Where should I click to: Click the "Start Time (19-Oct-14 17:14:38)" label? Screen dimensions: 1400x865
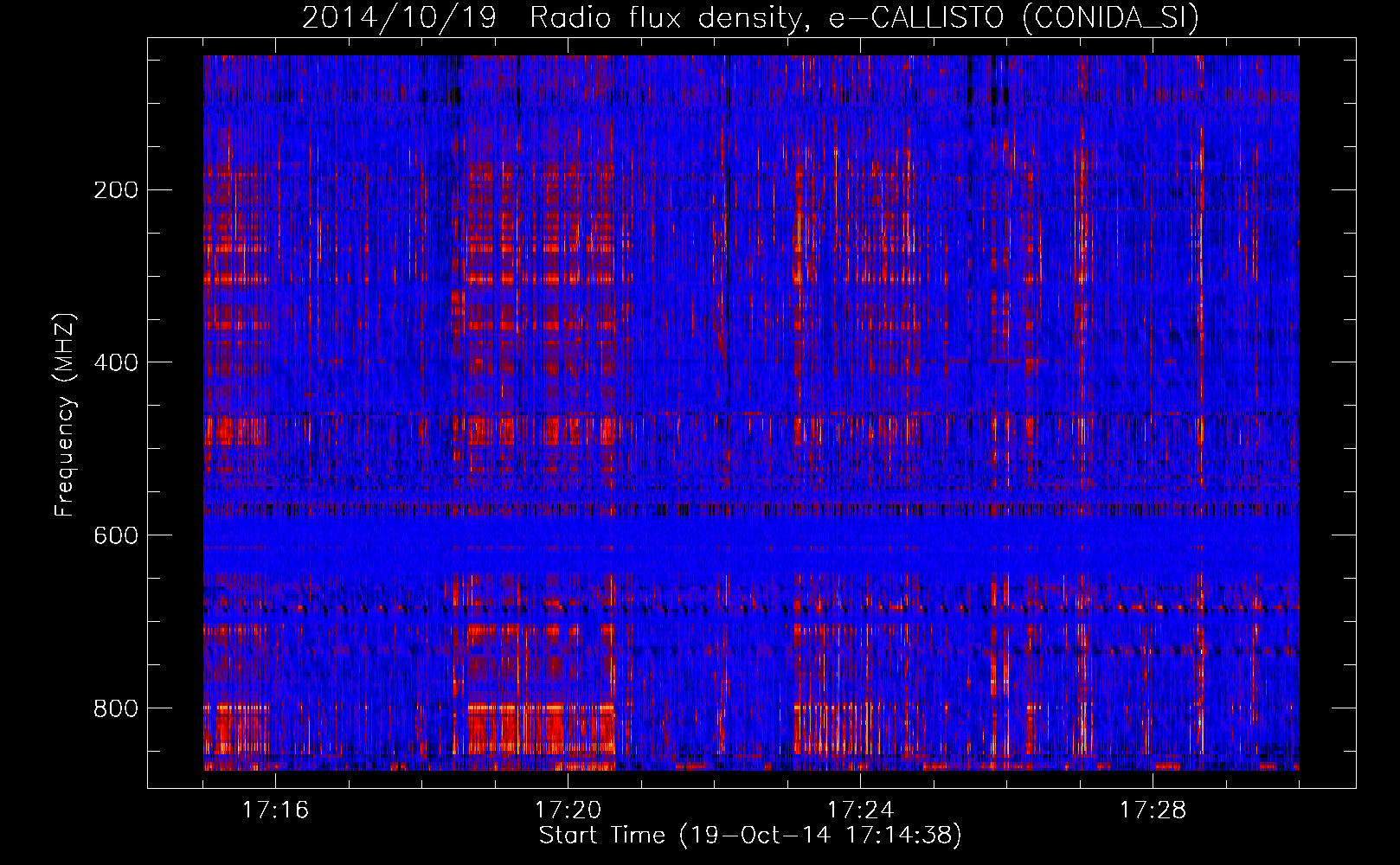pos(750,836)
